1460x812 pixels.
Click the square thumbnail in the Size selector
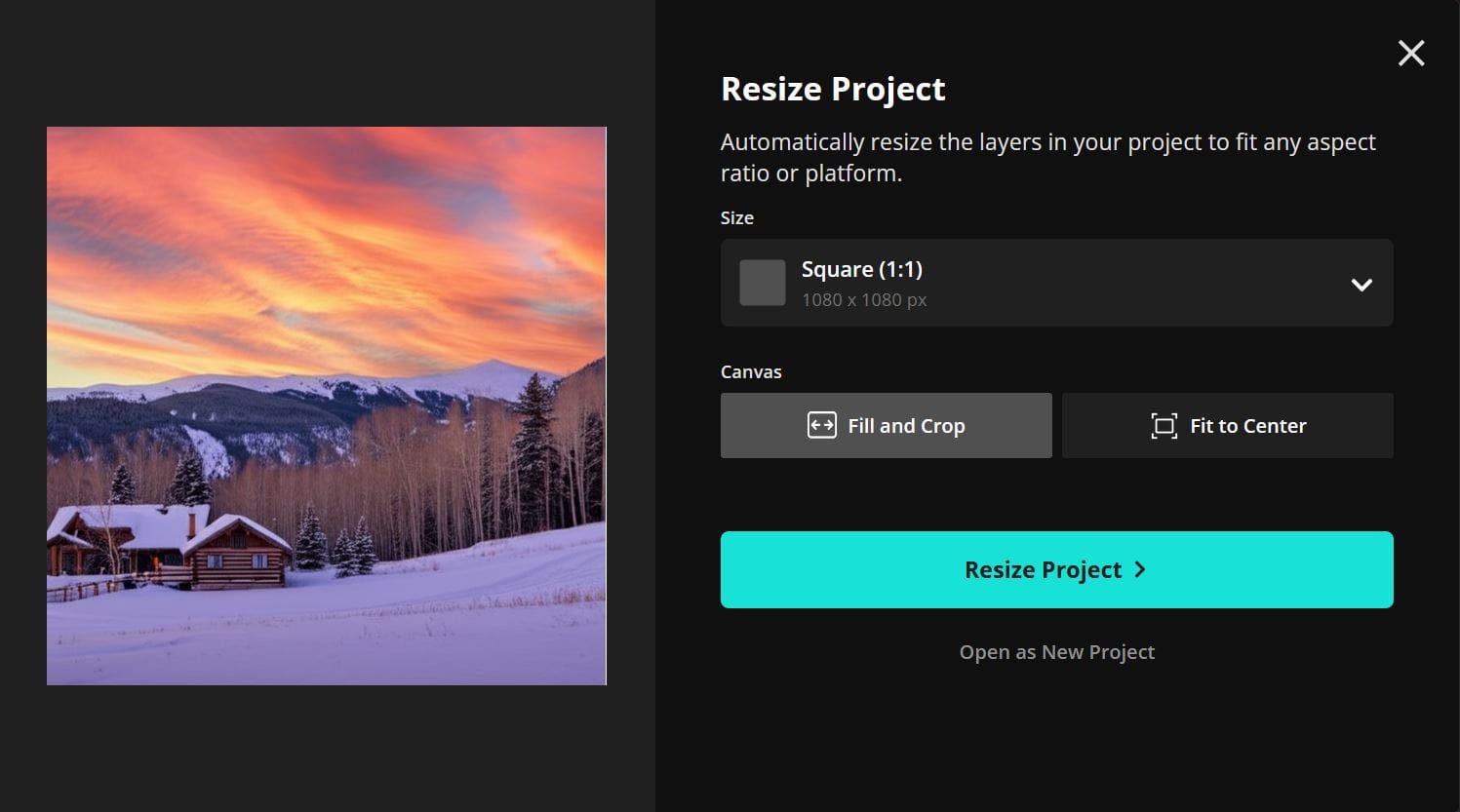coord(762,283)
